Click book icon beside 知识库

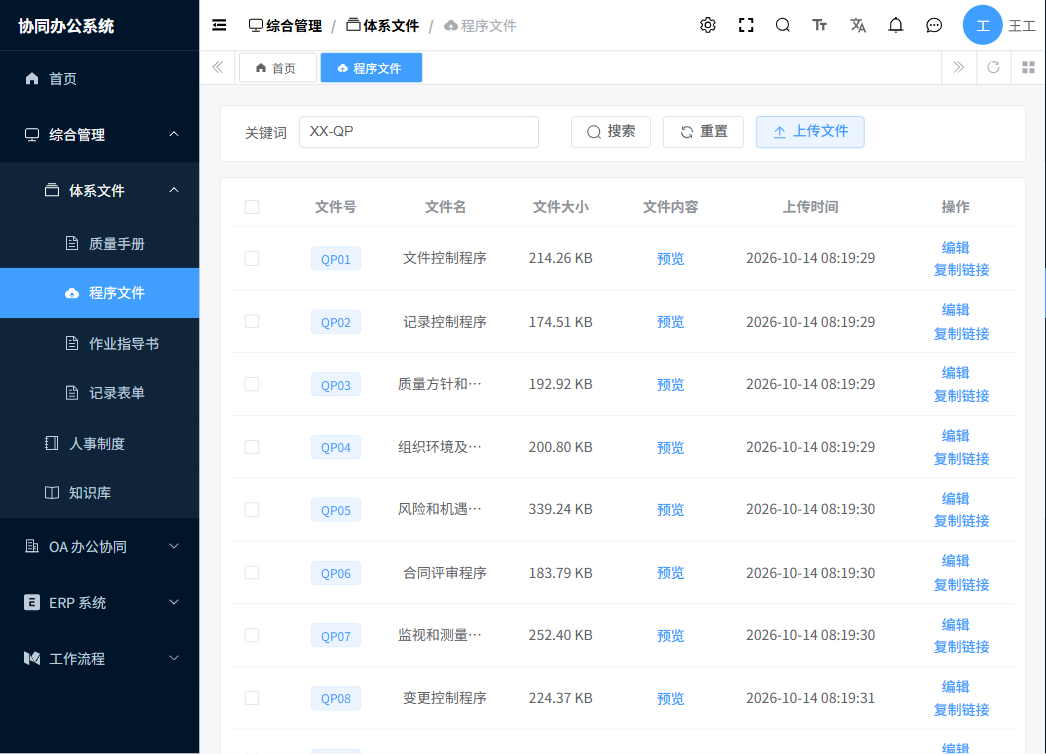[x=51, y=492]
